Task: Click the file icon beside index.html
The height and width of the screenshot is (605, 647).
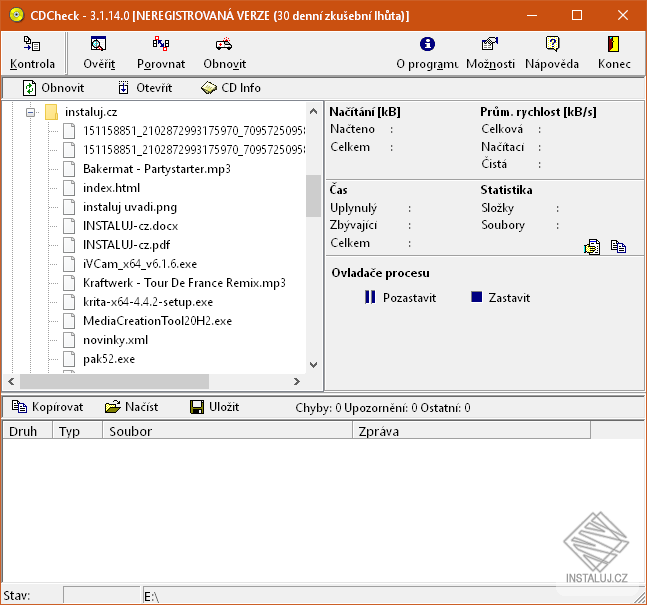Action: 69,188
